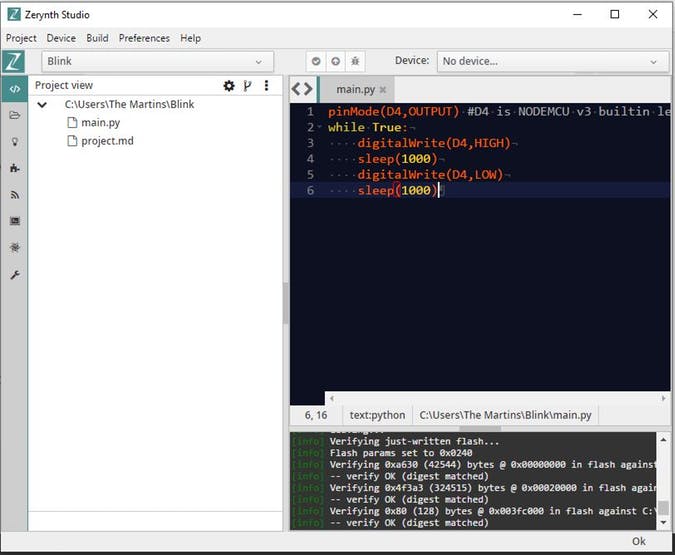Click code line 1 pinMode statement
The image size is (675, 555).
[393, 112]
